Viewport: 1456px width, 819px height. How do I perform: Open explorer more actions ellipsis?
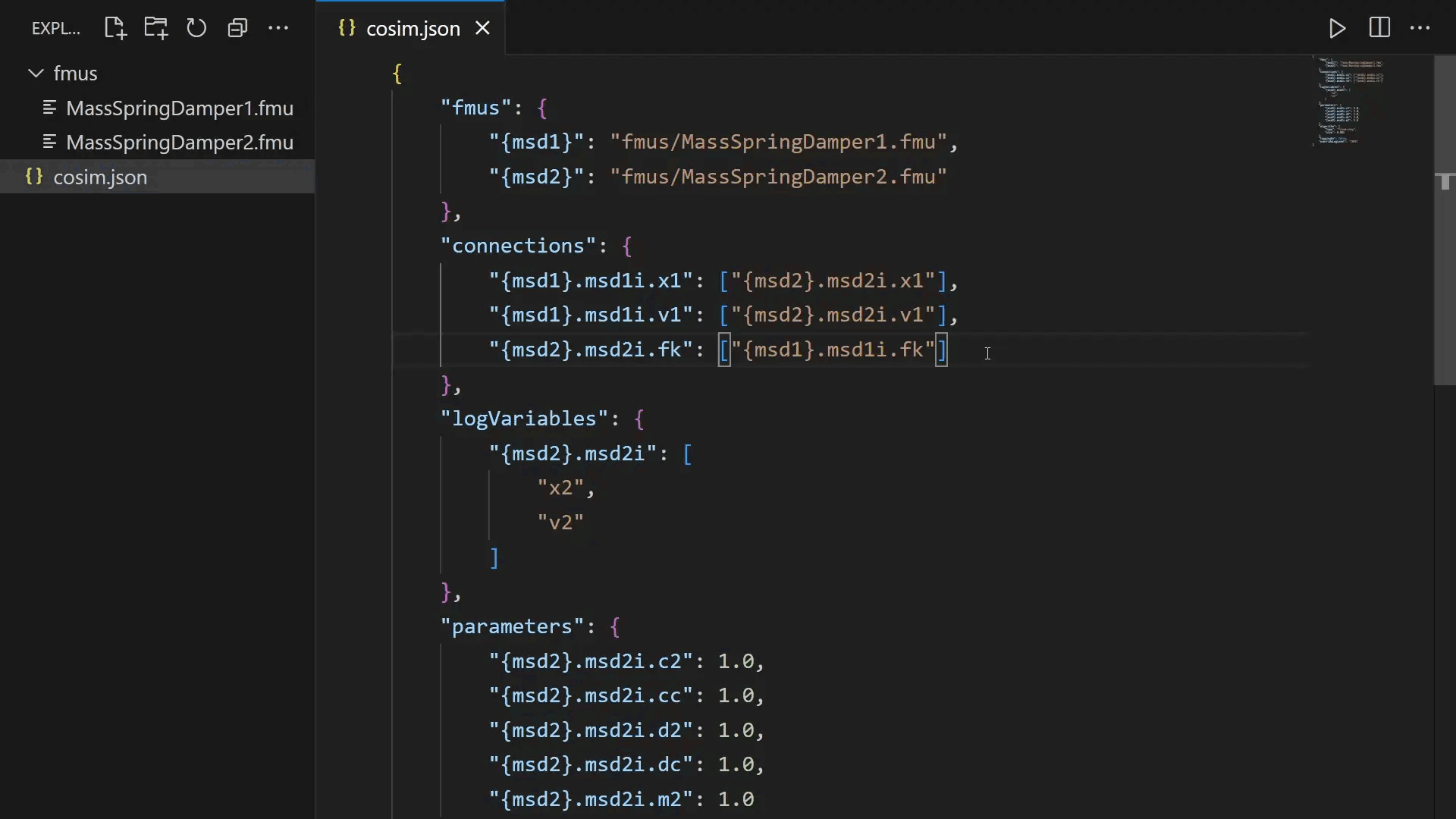tap(278, 29)
